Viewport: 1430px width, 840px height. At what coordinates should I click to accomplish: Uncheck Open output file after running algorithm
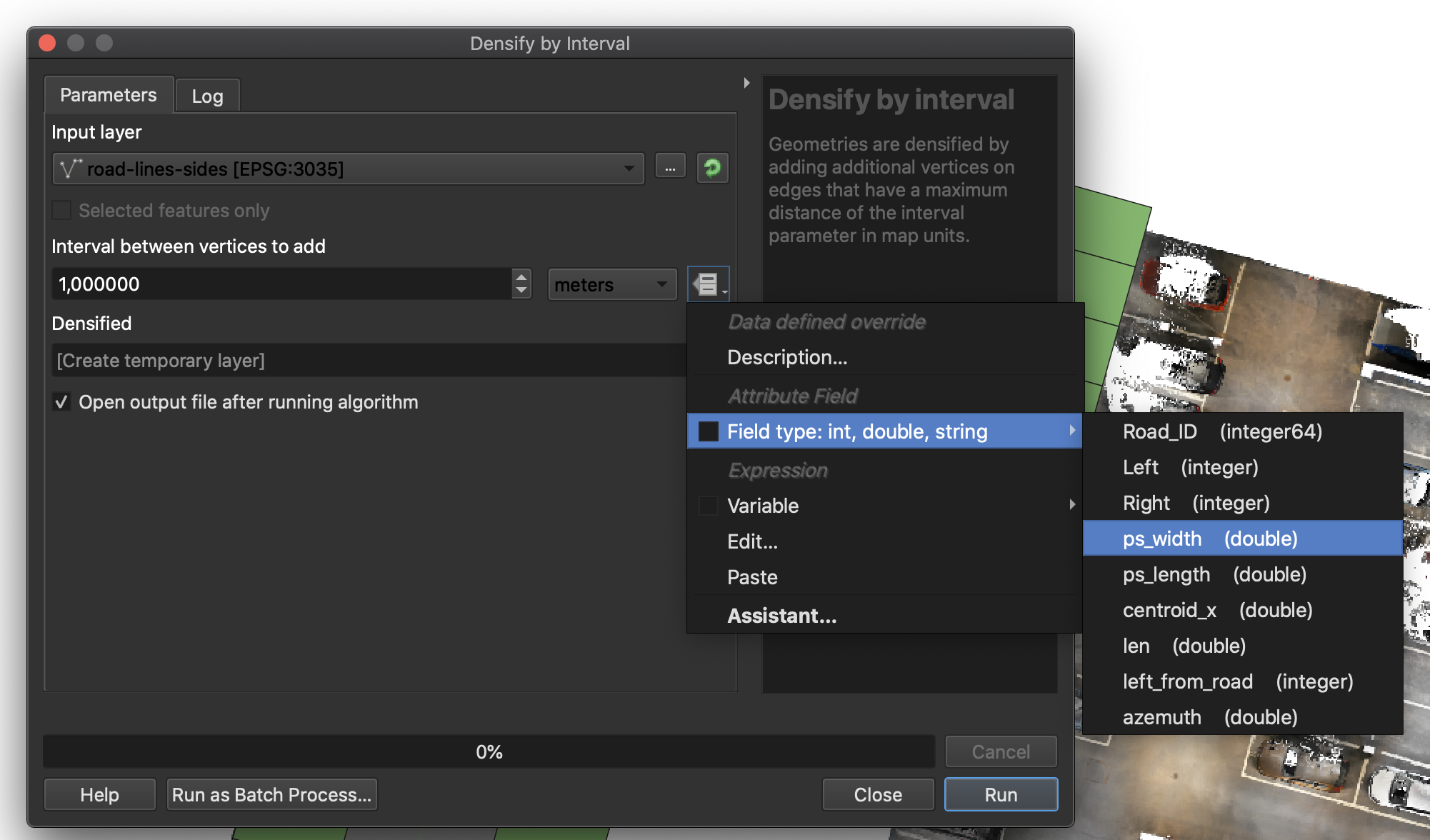pyautogui.click(x=61, y=401)
